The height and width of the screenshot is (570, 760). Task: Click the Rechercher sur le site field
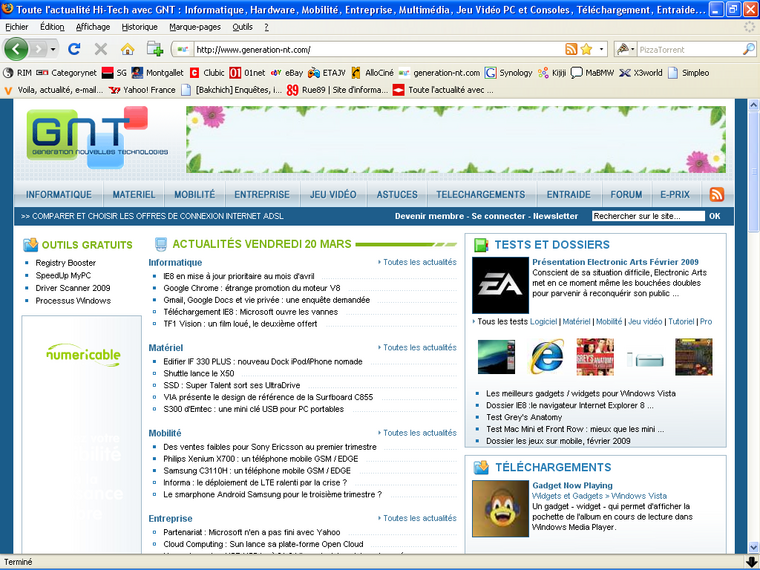click(x=648, y=216)
